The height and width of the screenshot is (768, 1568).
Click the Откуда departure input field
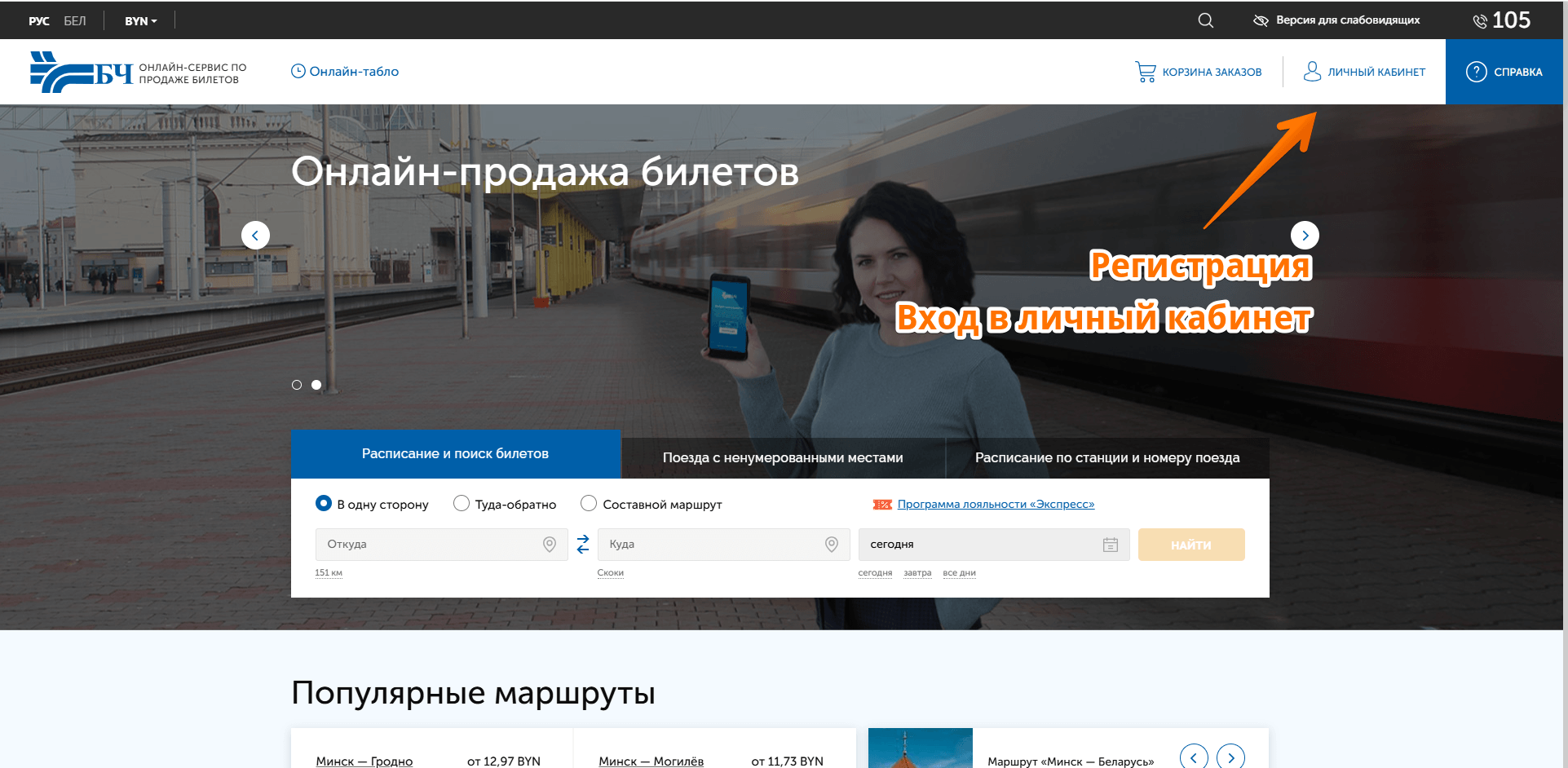[441, 545]
